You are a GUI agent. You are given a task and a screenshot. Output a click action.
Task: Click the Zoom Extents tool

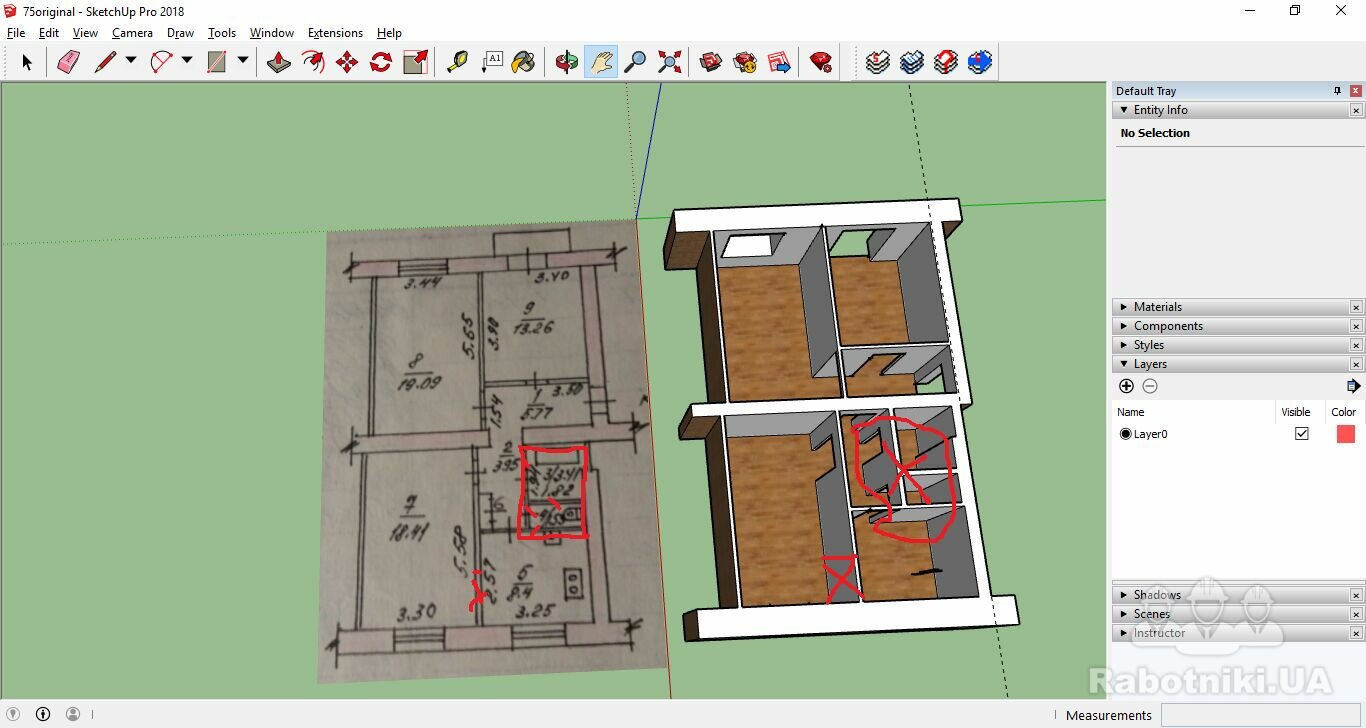click(x=669, y=62)
